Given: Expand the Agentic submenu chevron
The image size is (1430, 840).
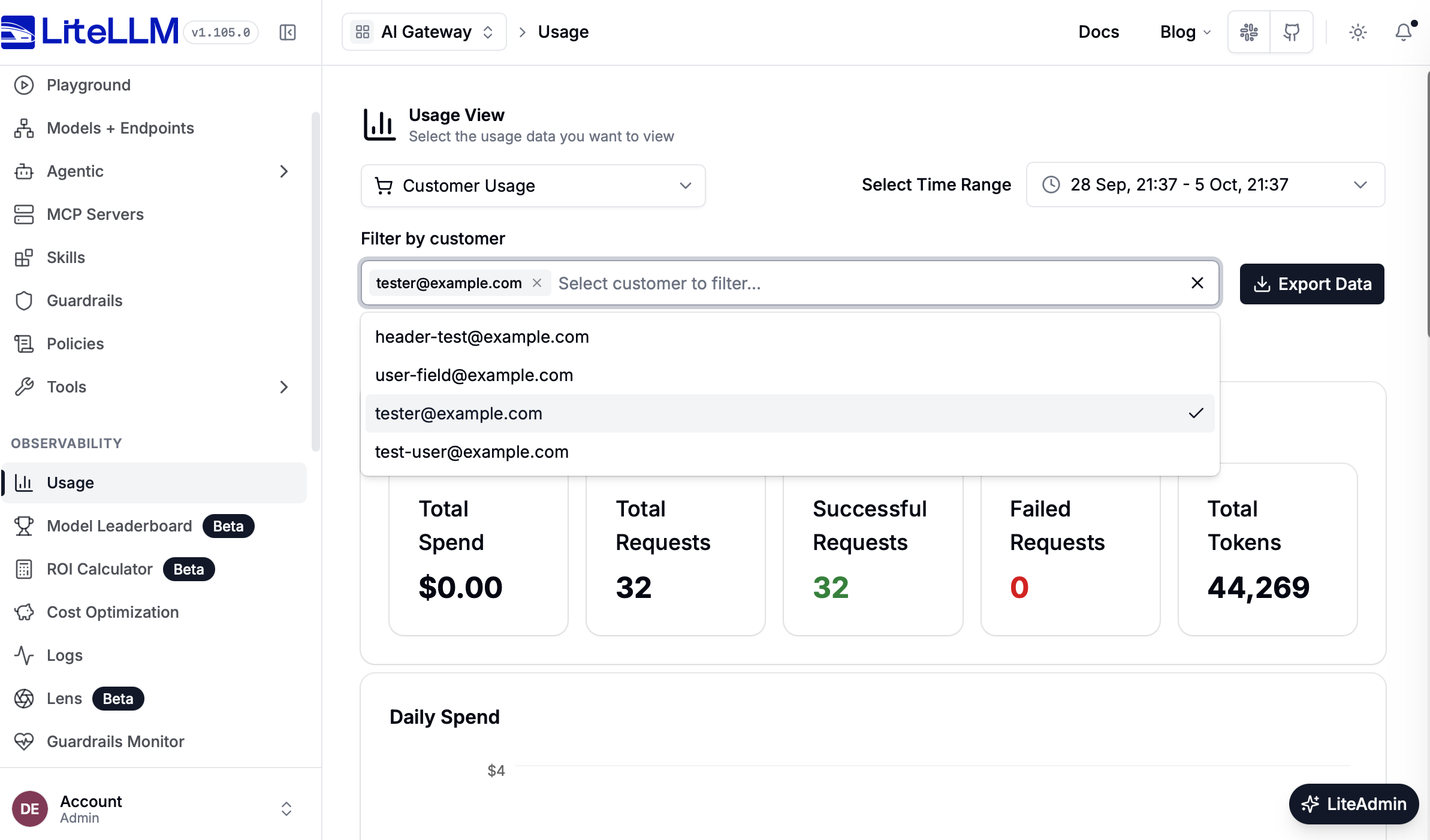Looking at the screenshot, I should (x=284, y=171).
